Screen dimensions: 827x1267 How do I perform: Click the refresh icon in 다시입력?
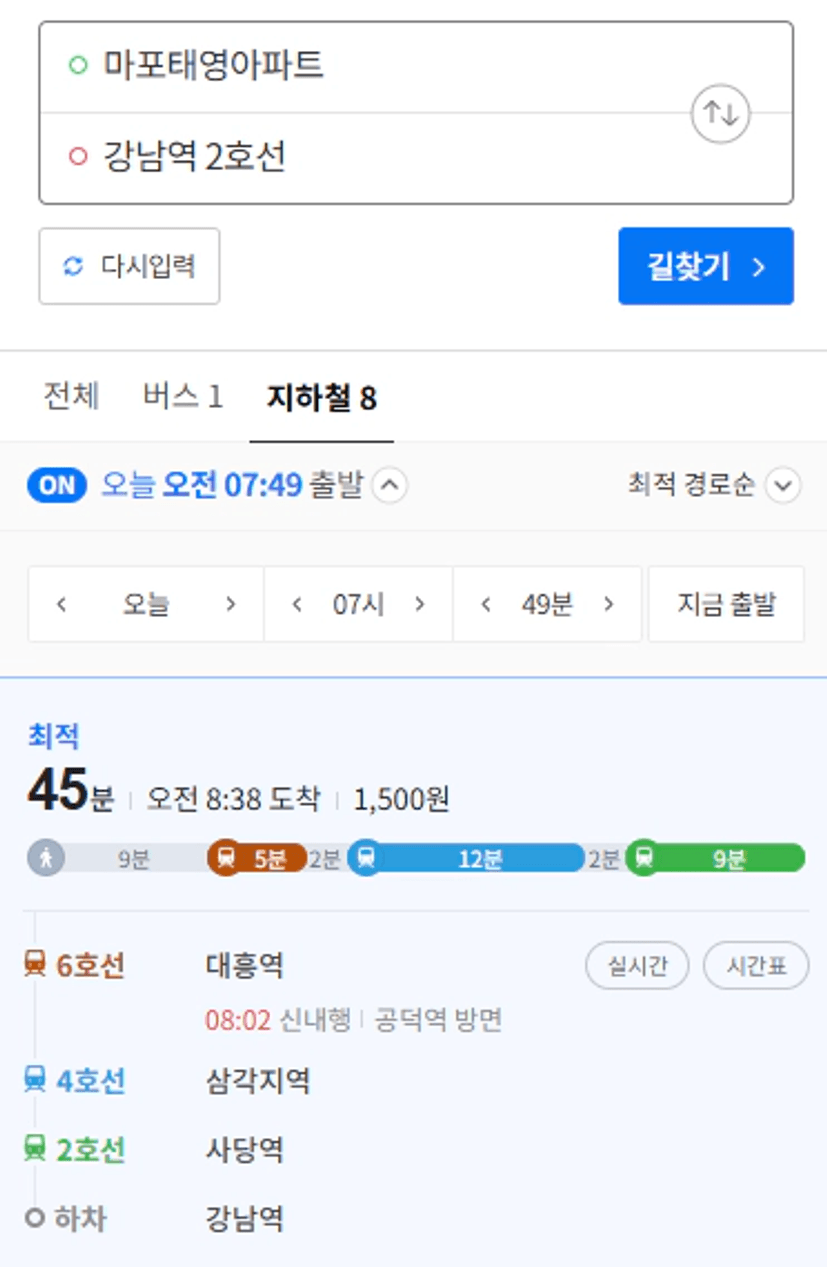[x=73, y=266]
